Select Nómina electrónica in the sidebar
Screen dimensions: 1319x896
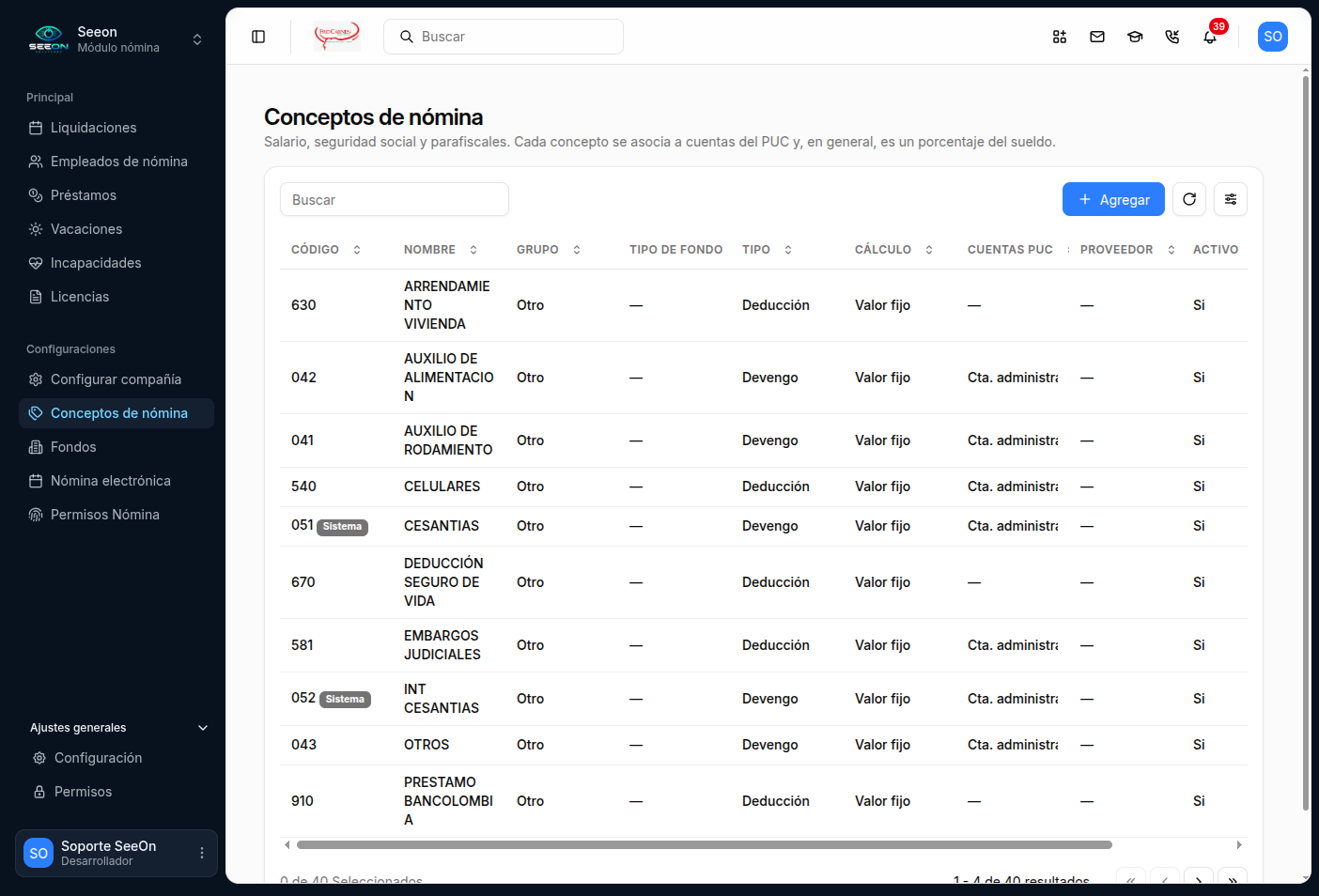pos(116,481)
